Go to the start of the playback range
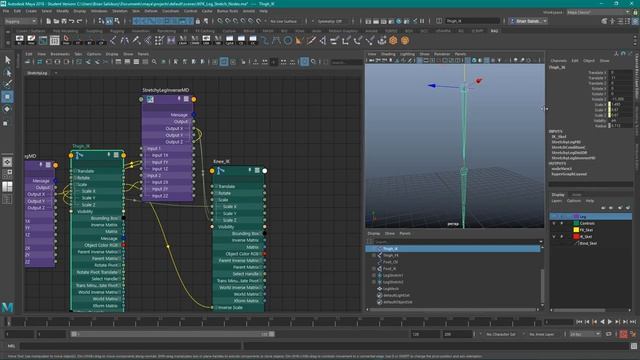This screenshot has height=360, width=640. tap(579, 322)
